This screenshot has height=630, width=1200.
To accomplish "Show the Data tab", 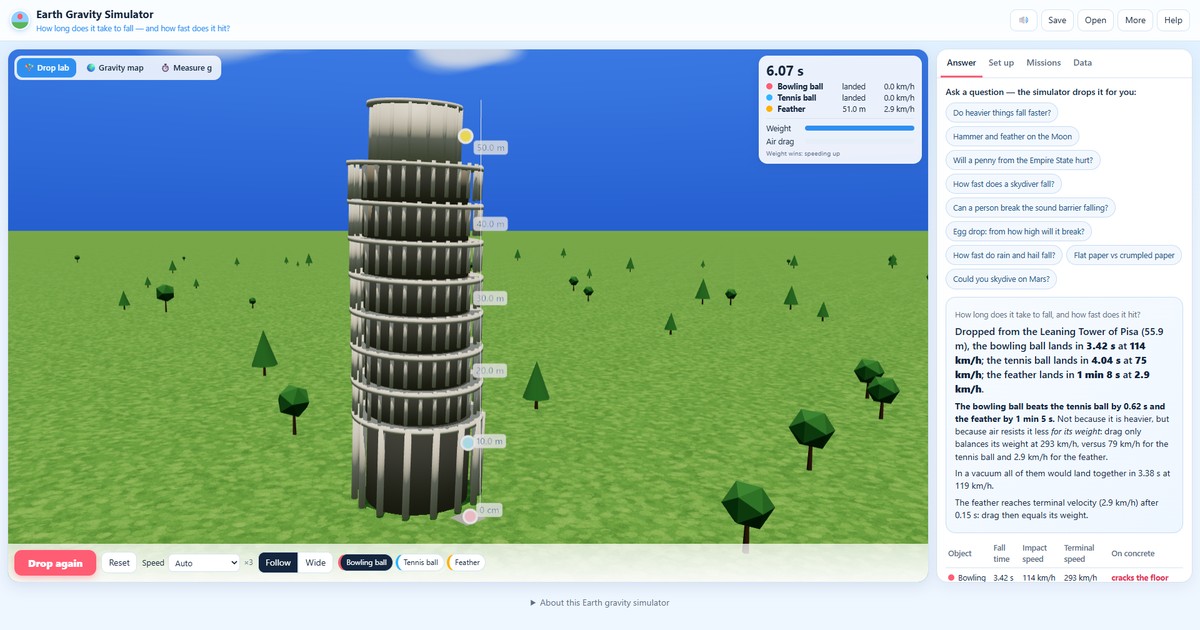I will [x=1082, y=63].
